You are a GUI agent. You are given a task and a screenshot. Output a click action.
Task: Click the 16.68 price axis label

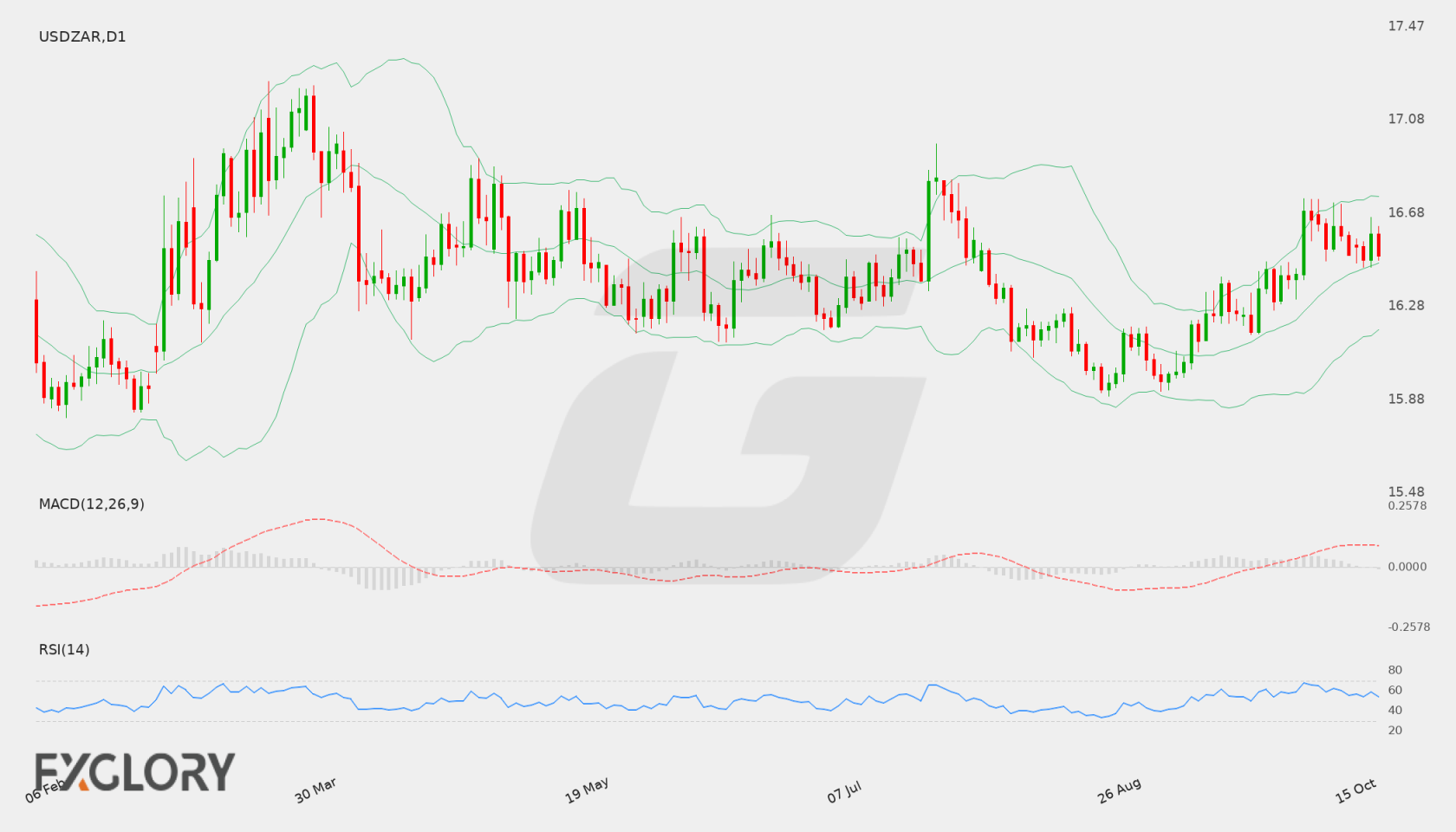pyautogui.click(x=1406, y=212)
